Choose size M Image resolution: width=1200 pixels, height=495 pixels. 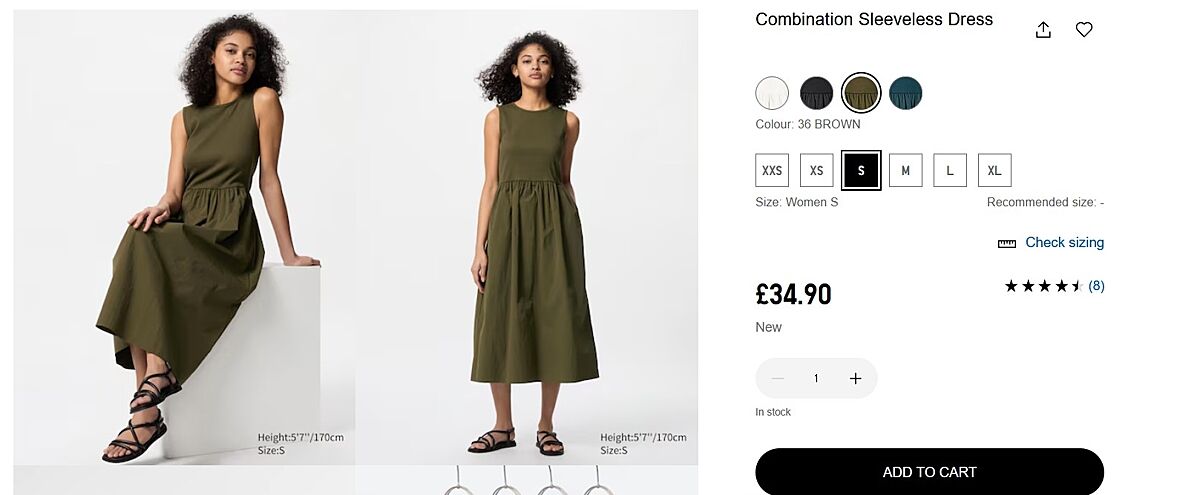905,170
